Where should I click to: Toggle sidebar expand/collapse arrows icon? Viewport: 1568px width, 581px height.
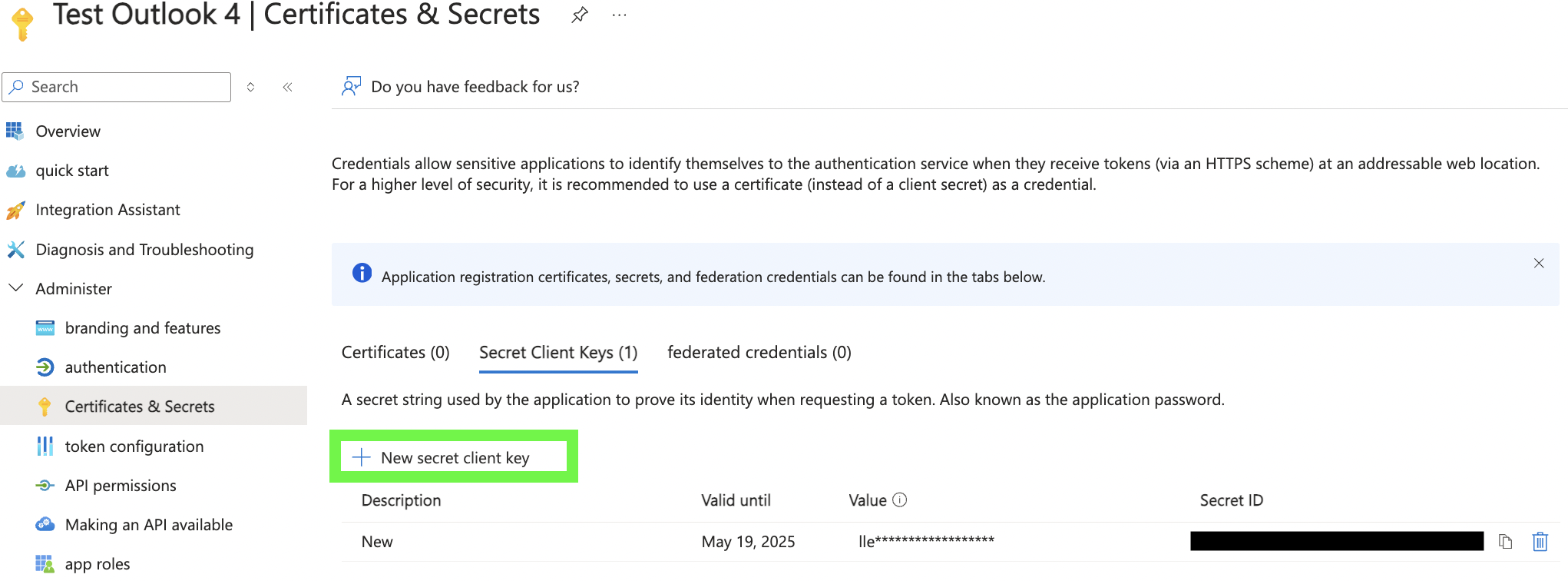(250, 87)
